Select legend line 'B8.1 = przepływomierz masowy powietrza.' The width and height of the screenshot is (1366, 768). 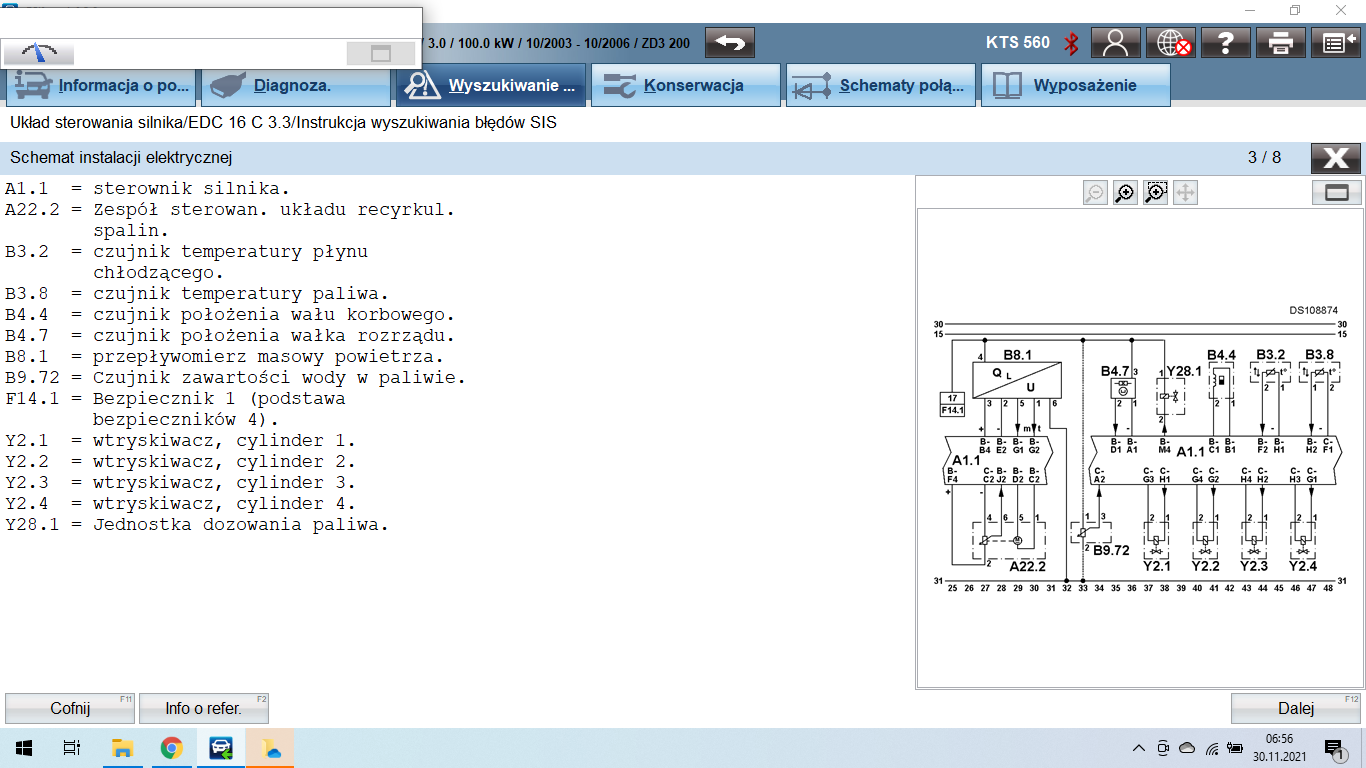[225, 356]
